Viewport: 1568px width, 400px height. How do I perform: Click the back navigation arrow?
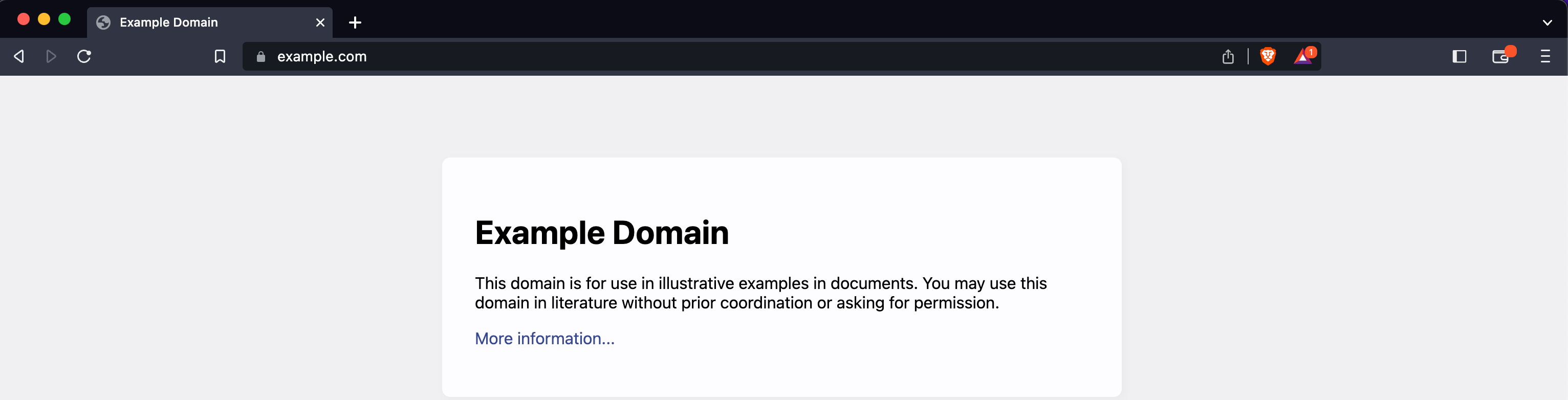(x=19, y=56)
